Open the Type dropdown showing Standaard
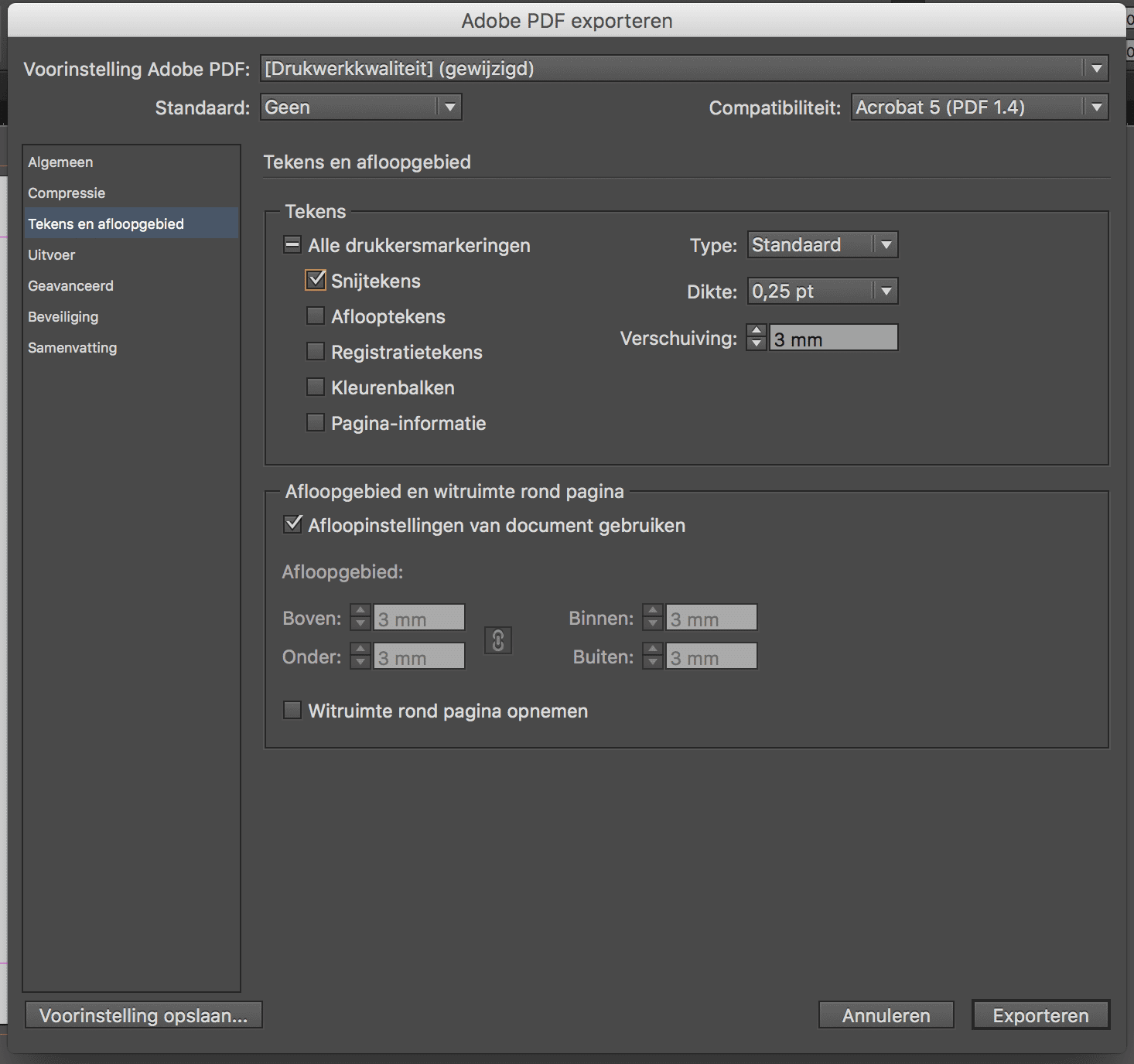1134x1064 pixels. tap(884, 244)
